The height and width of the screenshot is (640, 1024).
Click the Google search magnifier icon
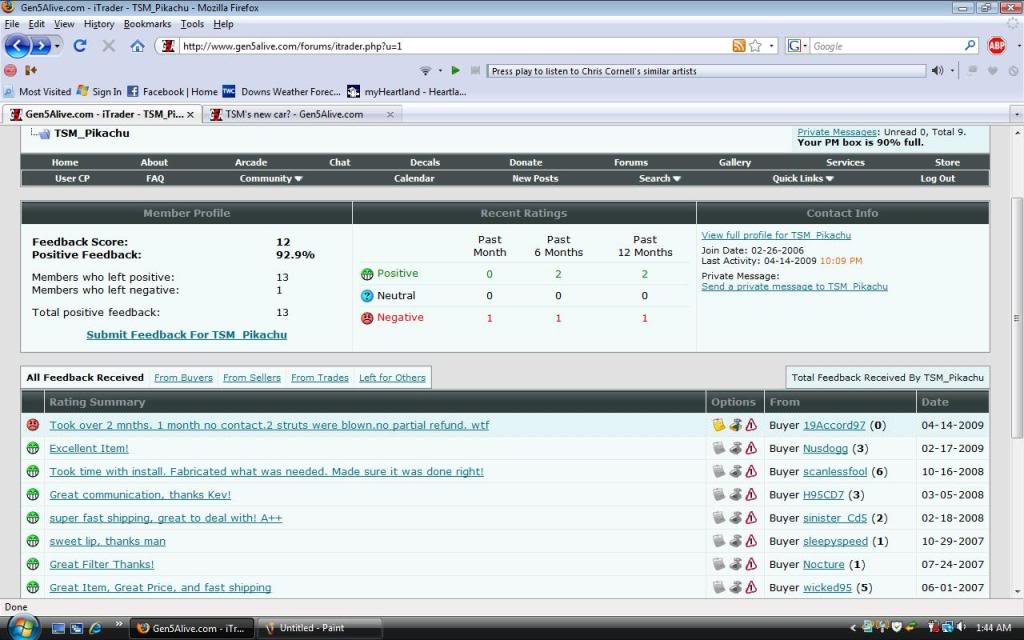click(x=970, y=45)
